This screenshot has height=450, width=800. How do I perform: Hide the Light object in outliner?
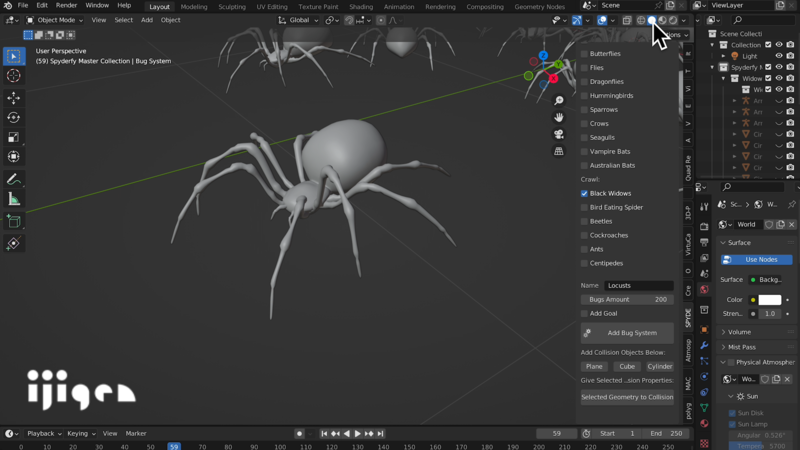point(779,56)
